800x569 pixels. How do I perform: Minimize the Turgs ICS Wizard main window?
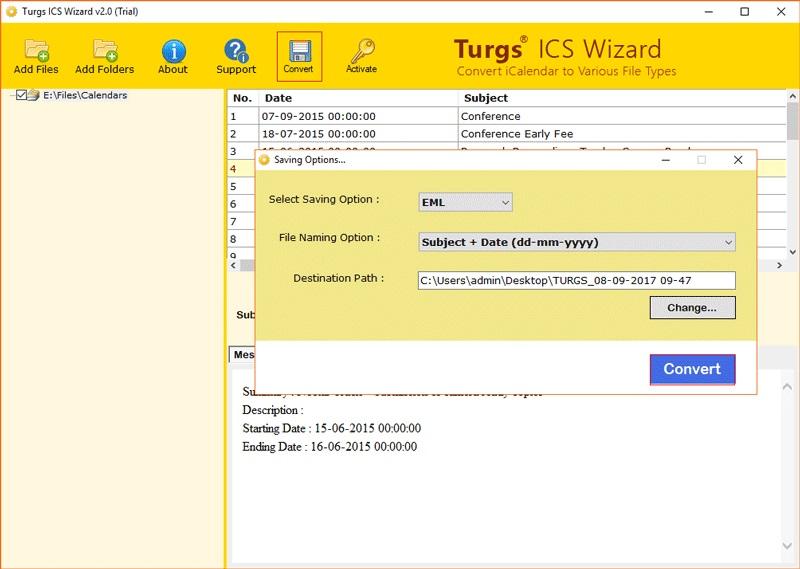(x=709, y=11)
